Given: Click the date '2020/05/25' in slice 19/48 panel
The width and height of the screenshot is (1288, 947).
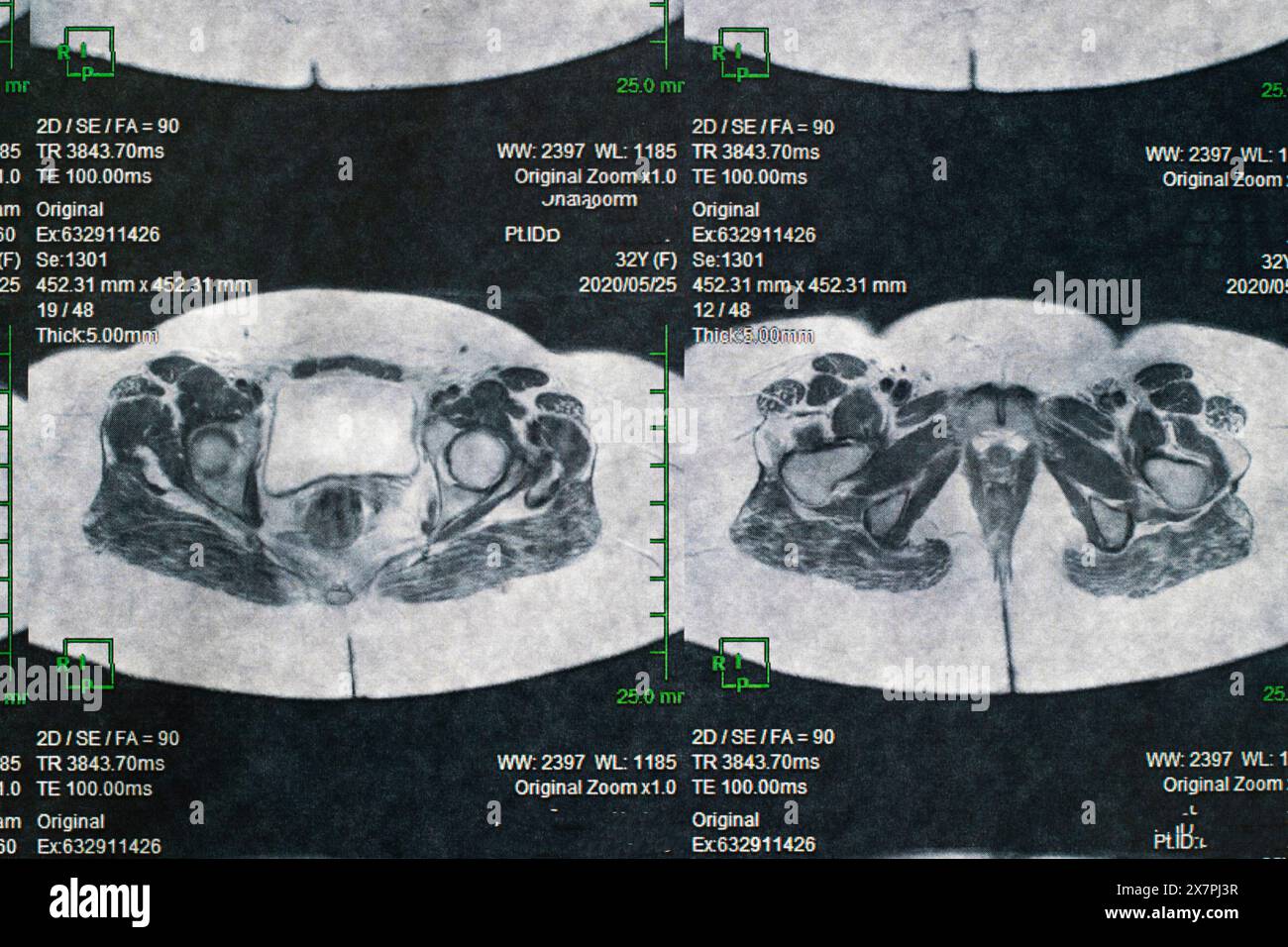Looking at the screenshot, I should coord(628,284).
